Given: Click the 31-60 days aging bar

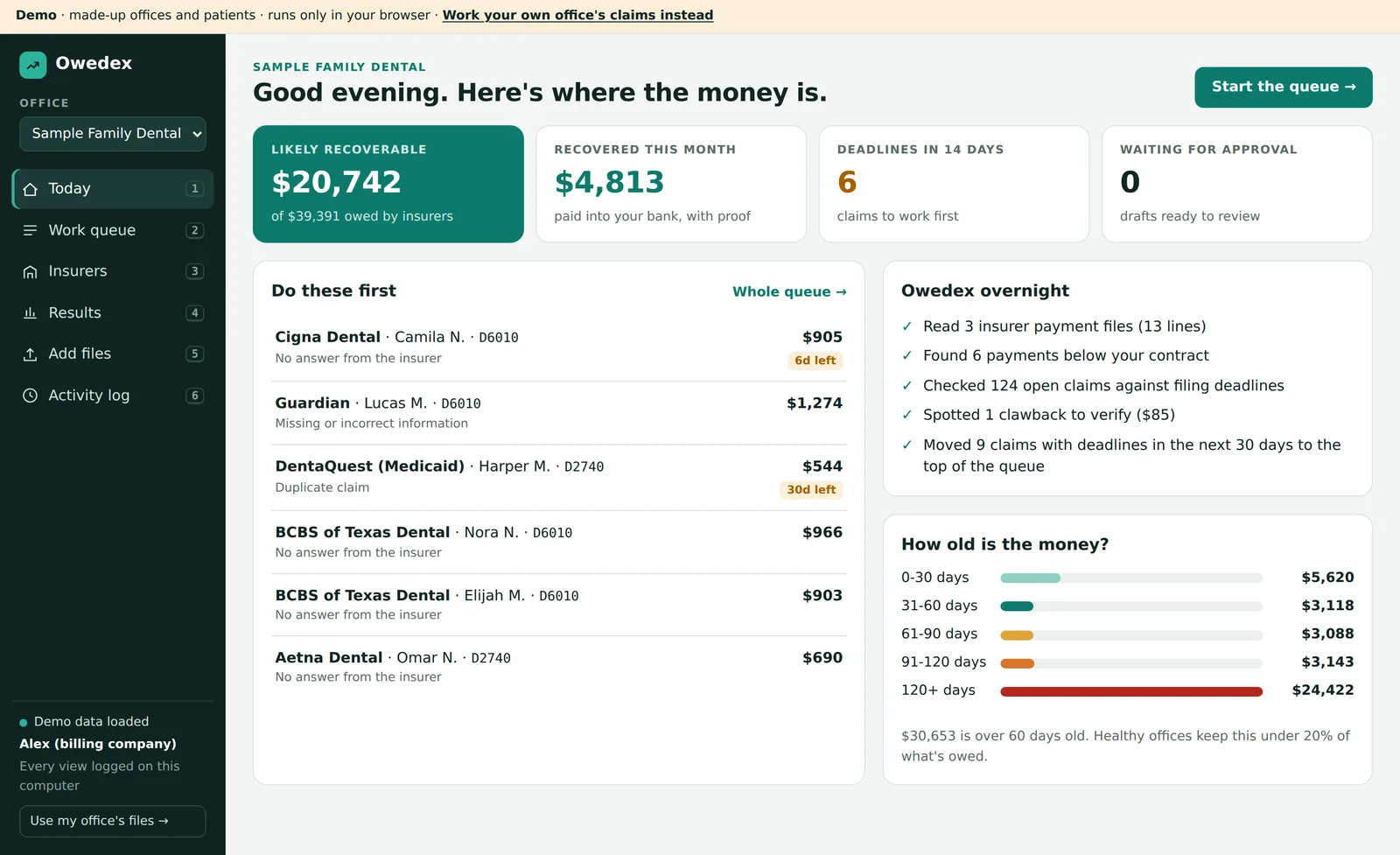Looking at the screenshot, I should [x=1131, y=606].
